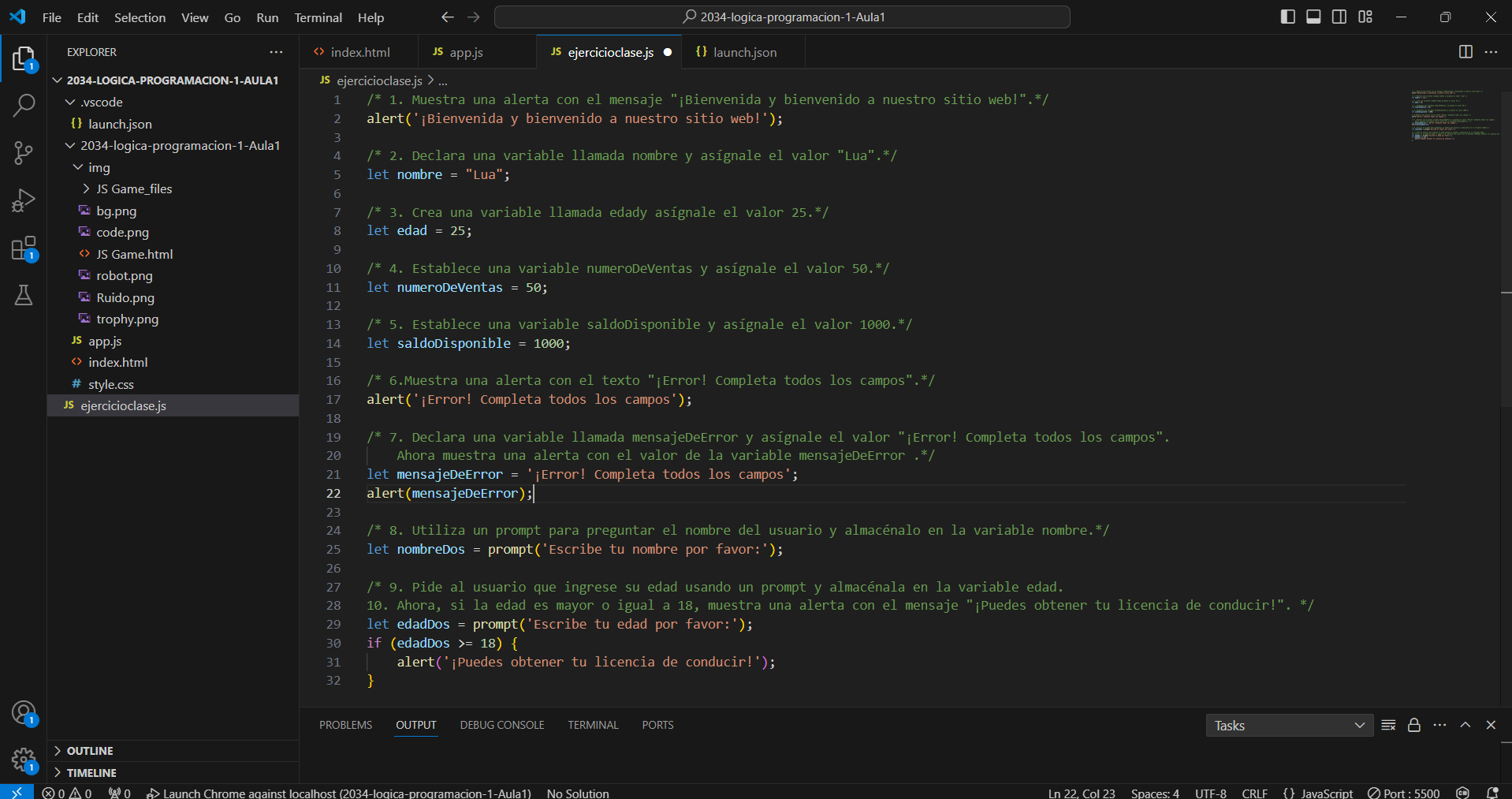The width and height of the screenshot is (1512, 799).
Task: Open the Explorer view in activity bar
Action: click(24, 59)
